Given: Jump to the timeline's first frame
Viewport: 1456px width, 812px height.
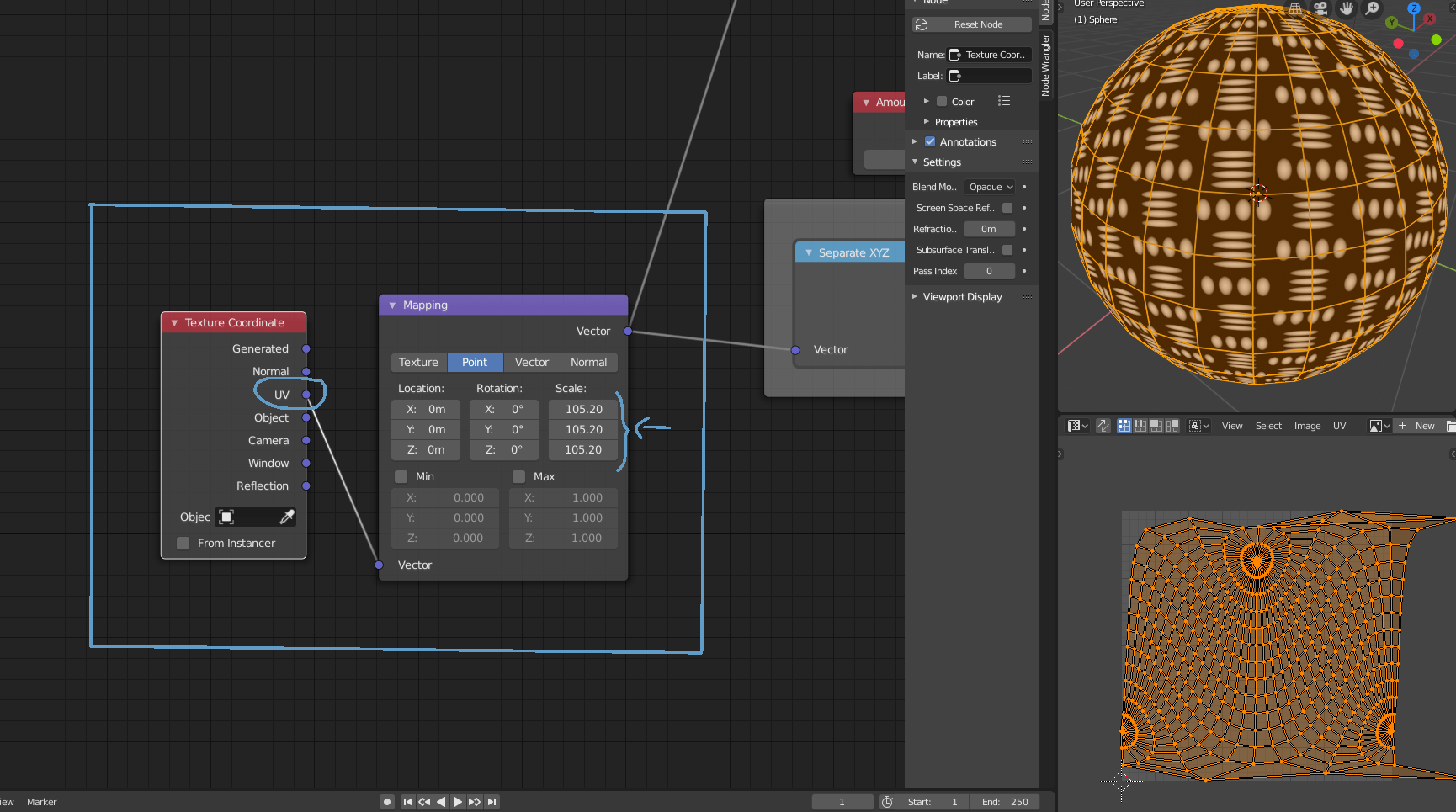Looking at the screenshot, I should click(407, 802).
